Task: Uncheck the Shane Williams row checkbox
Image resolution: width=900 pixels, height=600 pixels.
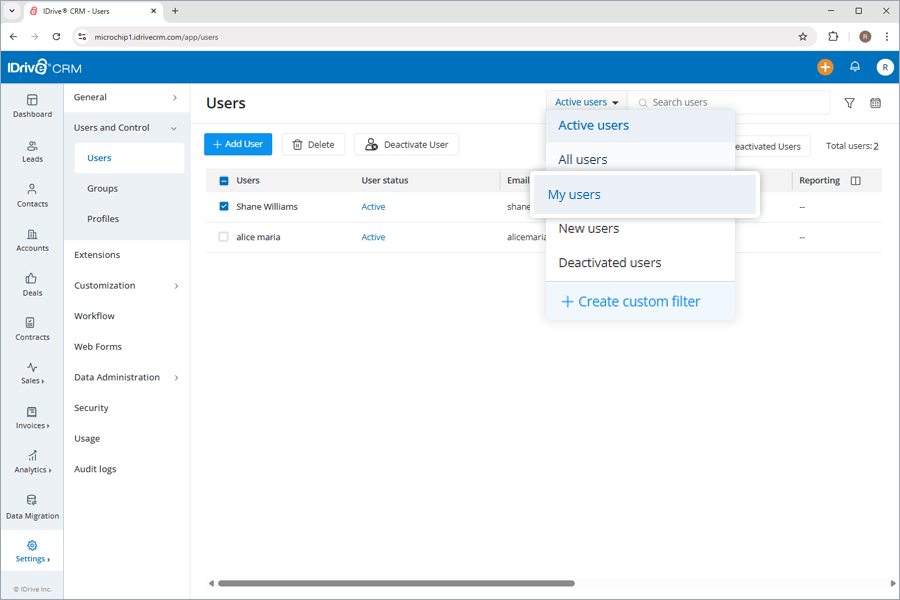Action: (x=222, y=206)
